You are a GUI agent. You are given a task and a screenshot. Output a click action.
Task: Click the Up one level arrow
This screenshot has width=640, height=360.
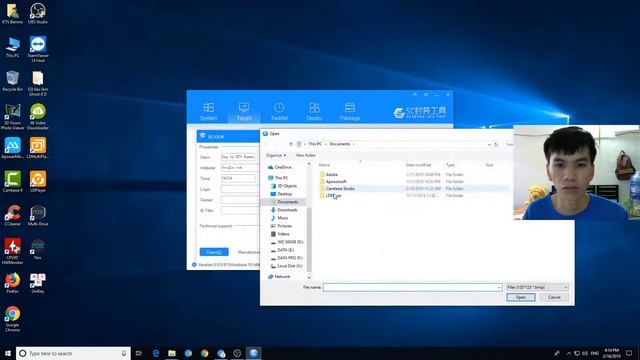coord(291,144)
